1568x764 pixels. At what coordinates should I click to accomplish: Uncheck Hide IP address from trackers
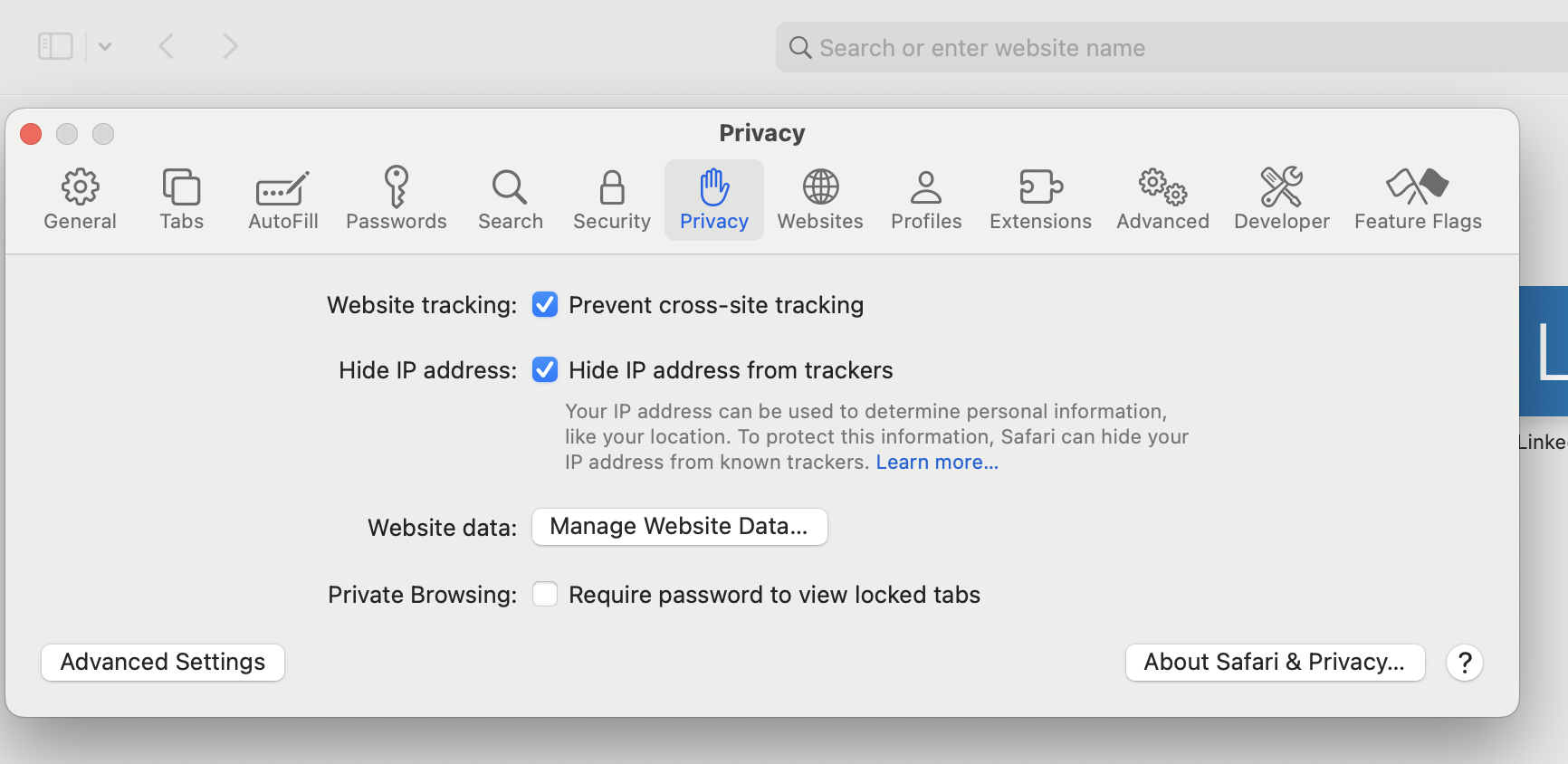point(545,370)
